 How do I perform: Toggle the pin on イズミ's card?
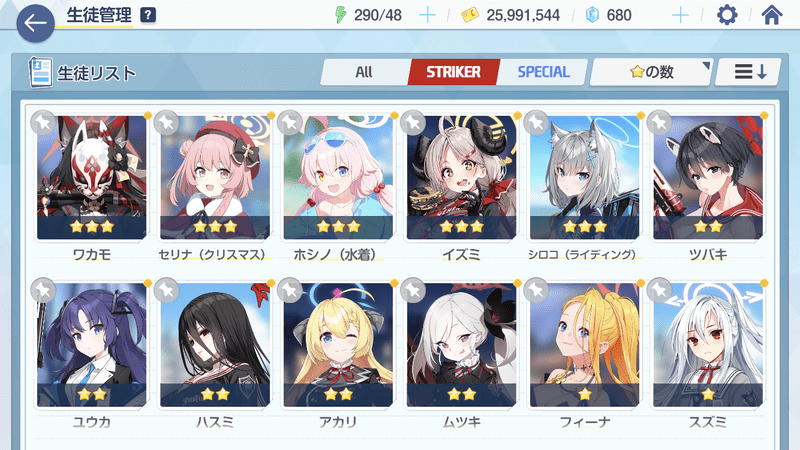pos(413,122)
